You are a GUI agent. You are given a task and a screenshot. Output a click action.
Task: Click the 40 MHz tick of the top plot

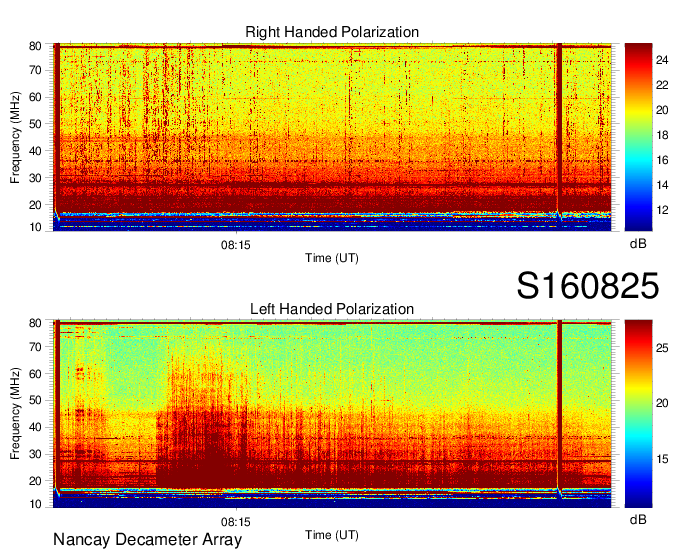coord(35,151)
